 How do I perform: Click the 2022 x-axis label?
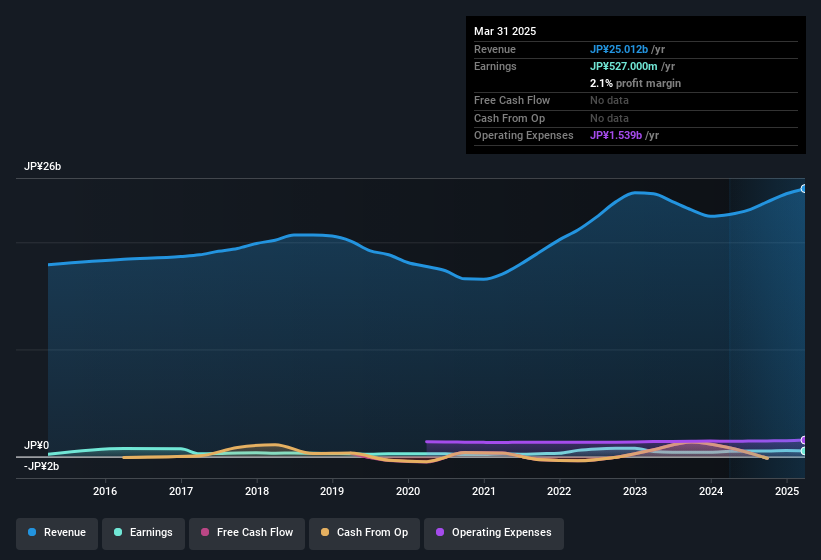coord(559,491)
